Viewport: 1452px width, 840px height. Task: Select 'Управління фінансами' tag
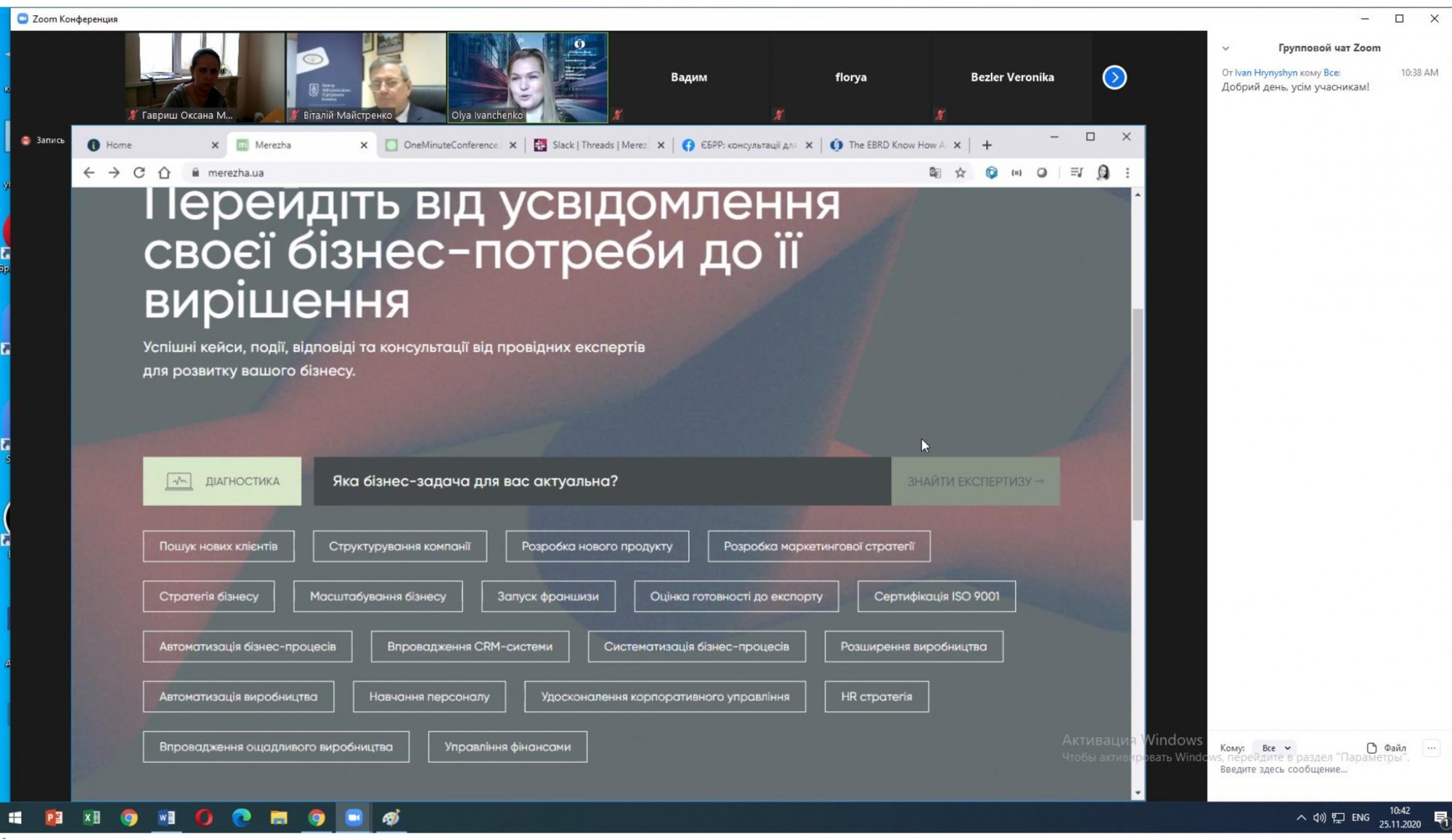pos(507,747)
